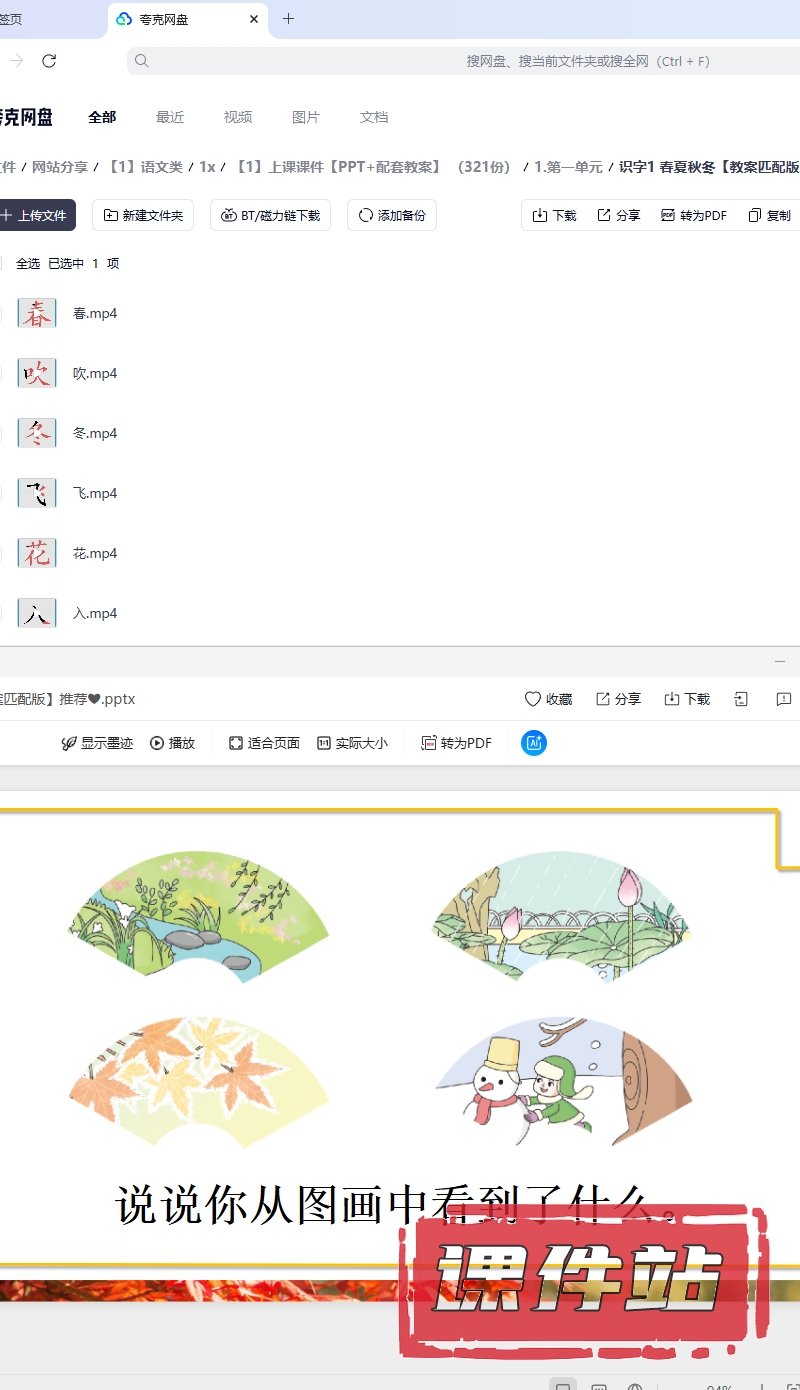Open the 花.mp4 thumbnail
Screen dimensions: 800x1390
pyautogui.click(x=37, y=553)
